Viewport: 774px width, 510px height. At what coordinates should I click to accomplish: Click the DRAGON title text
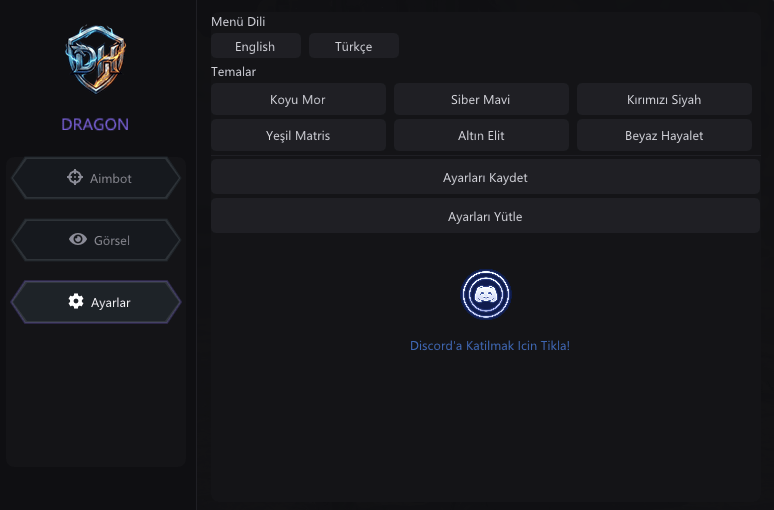click(x=95, y=124)
